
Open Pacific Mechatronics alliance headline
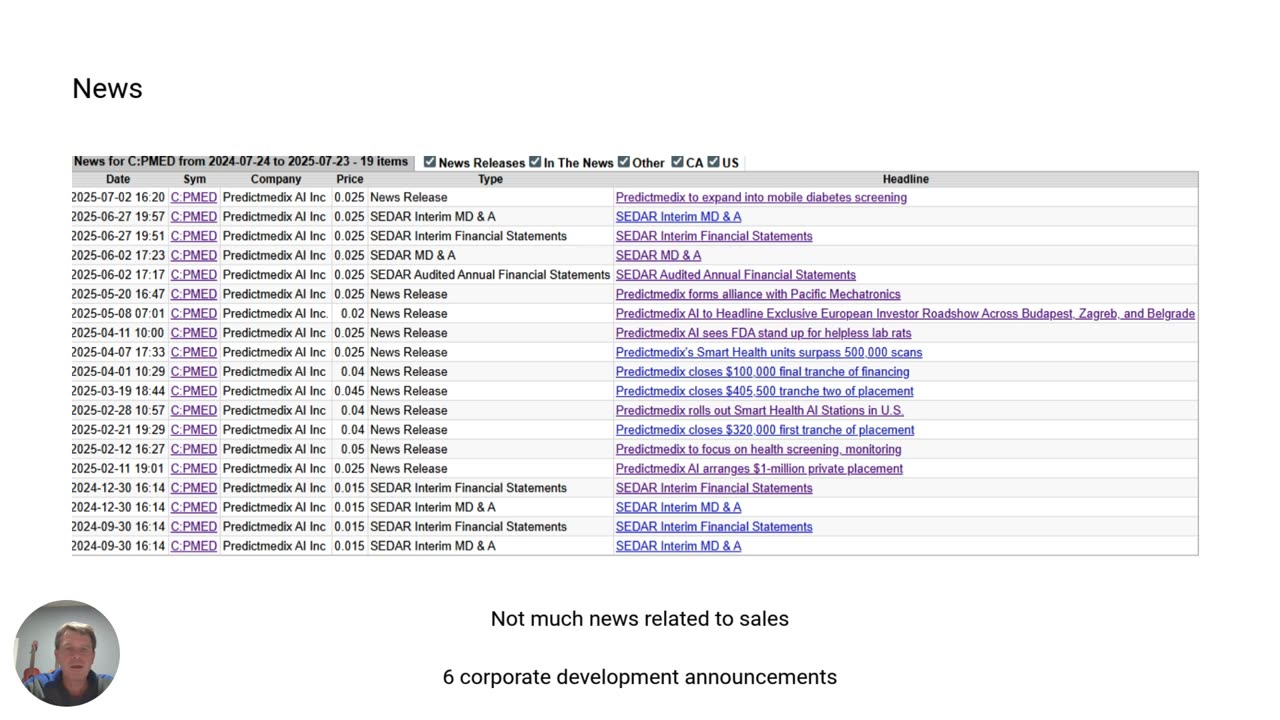coord(758,294)
